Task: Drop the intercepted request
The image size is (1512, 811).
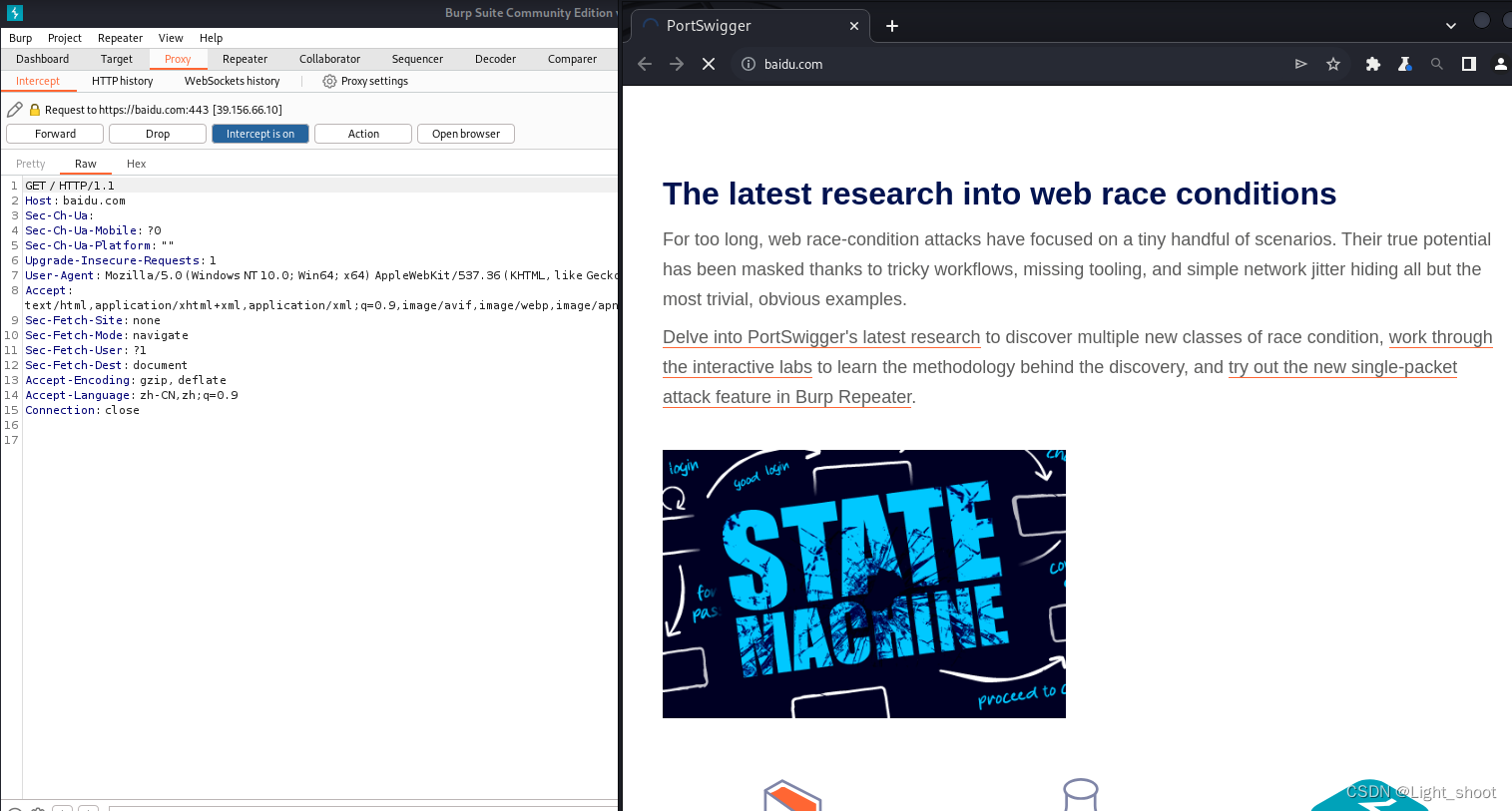Action: tap(158, 134)
